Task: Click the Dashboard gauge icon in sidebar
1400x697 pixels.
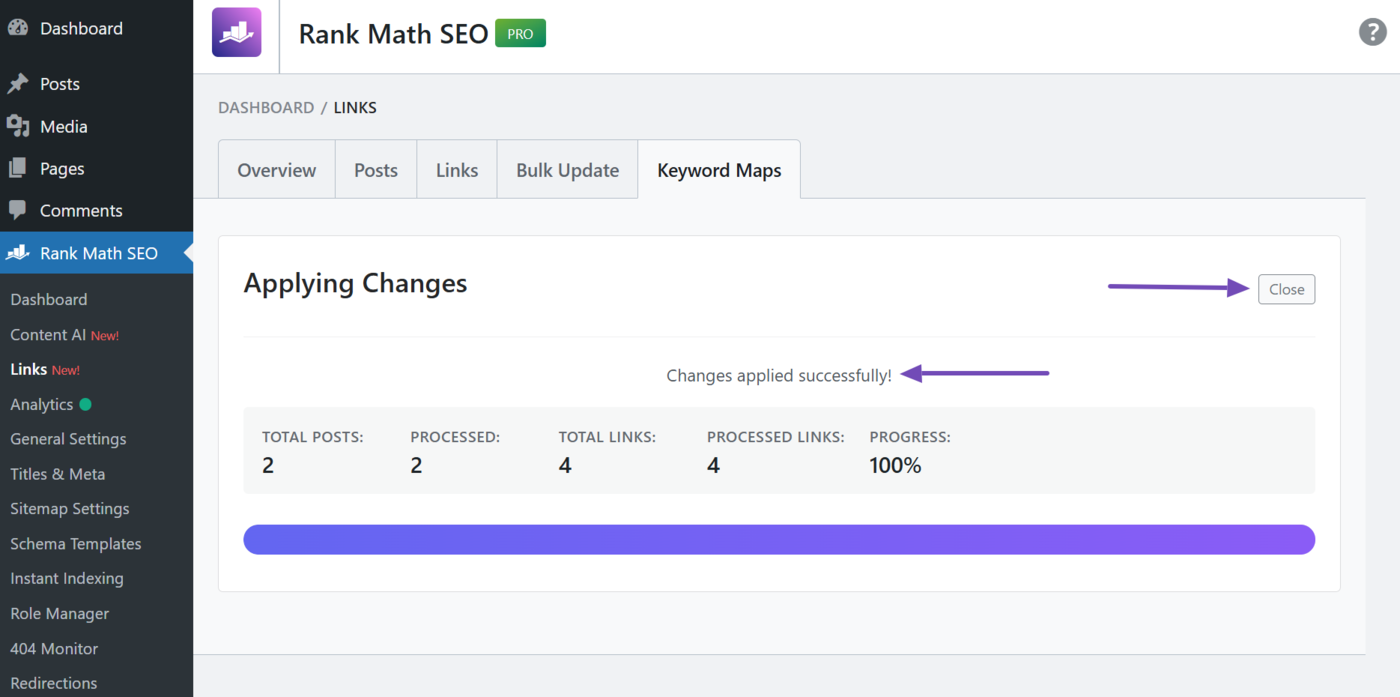Action: pos(18,29)
